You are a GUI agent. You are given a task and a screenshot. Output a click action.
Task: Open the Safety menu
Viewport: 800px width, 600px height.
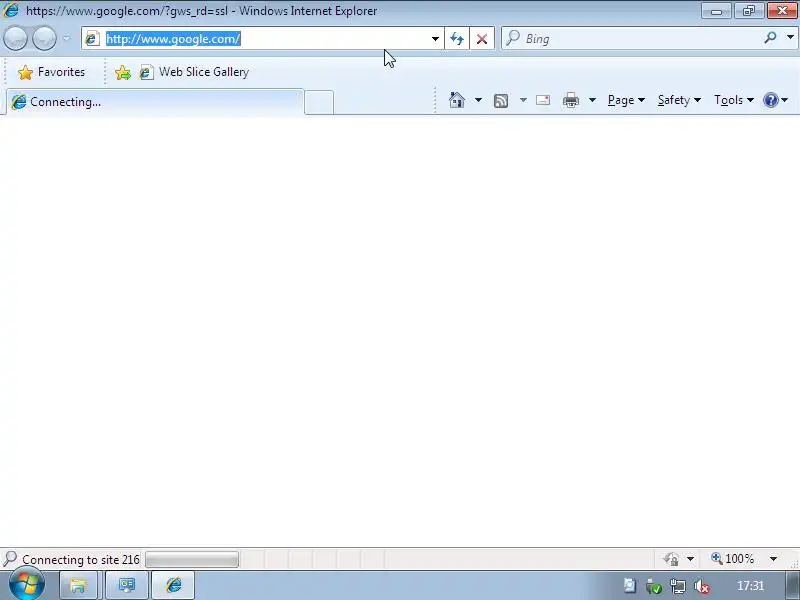tap(679, 100)
